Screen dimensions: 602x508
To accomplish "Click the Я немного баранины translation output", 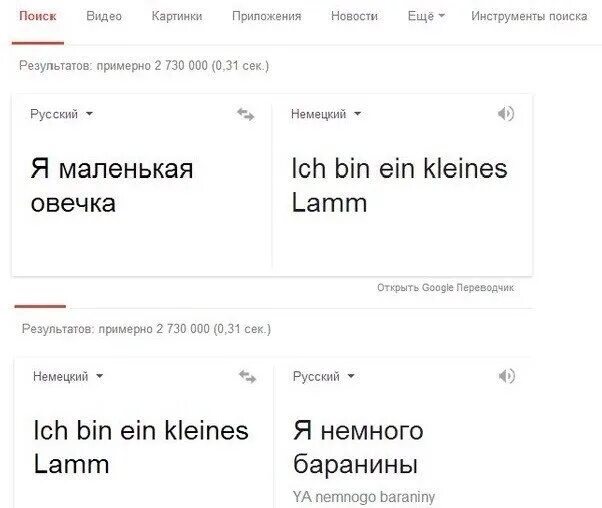I will click(x=358, y=447).
